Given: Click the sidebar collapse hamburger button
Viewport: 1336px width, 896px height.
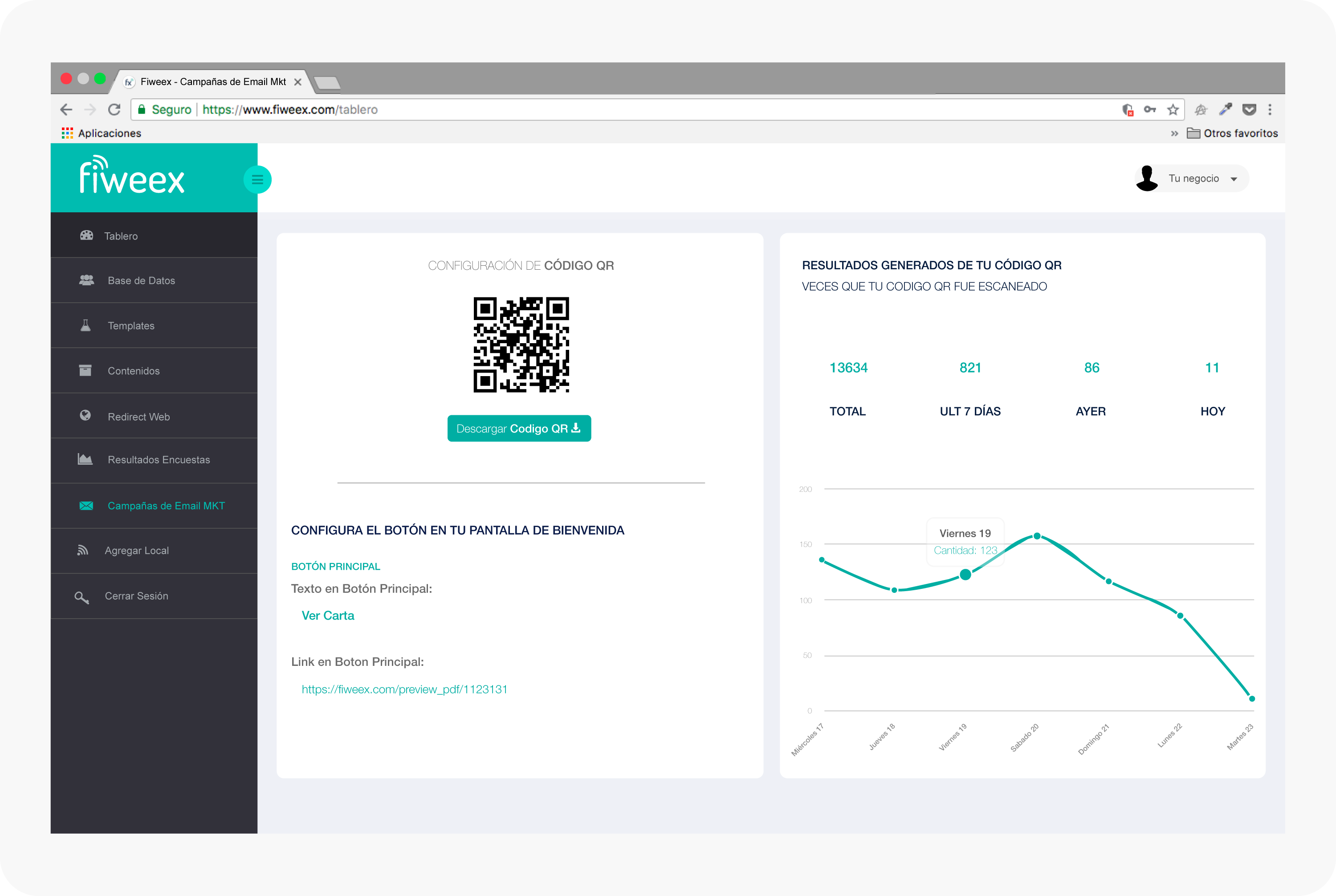Looking at the screenshot, I should (x=257, y=179).
